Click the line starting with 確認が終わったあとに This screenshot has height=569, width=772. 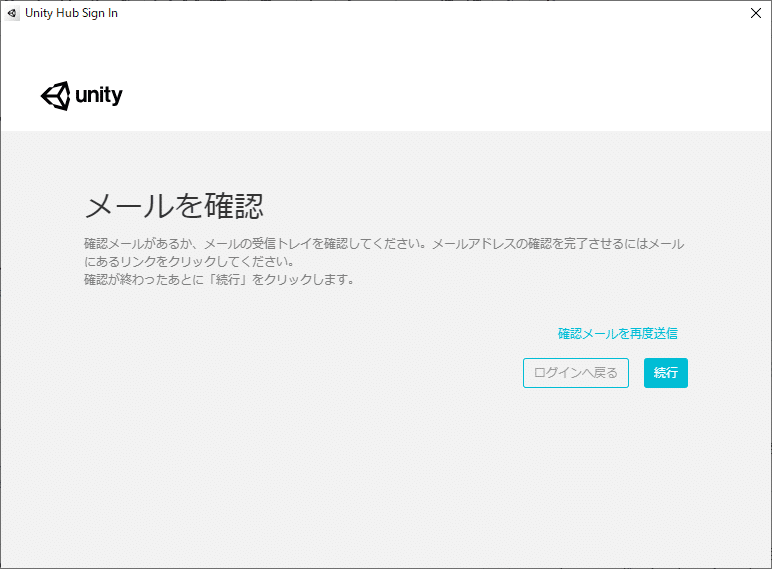pos(219,280)
